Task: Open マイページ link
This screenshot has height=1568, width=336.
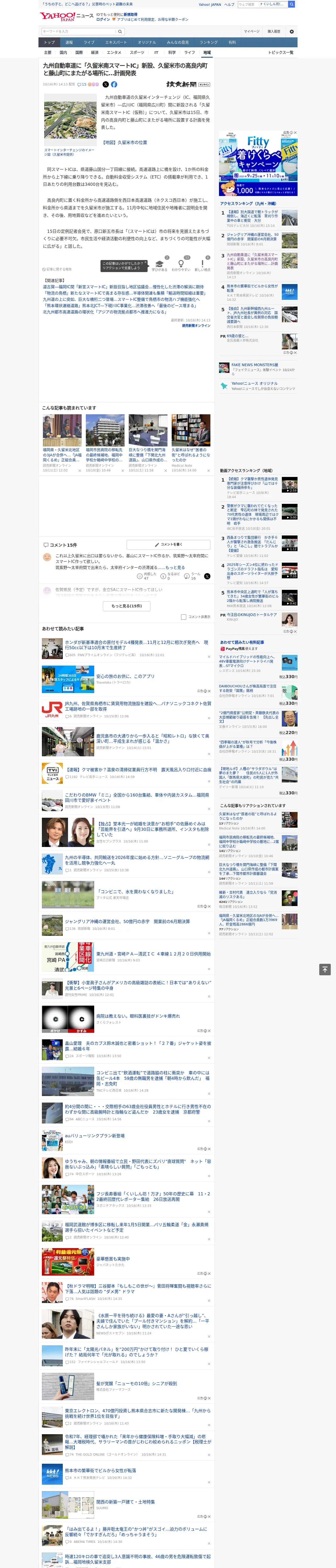Action: (x=251, y=32)
